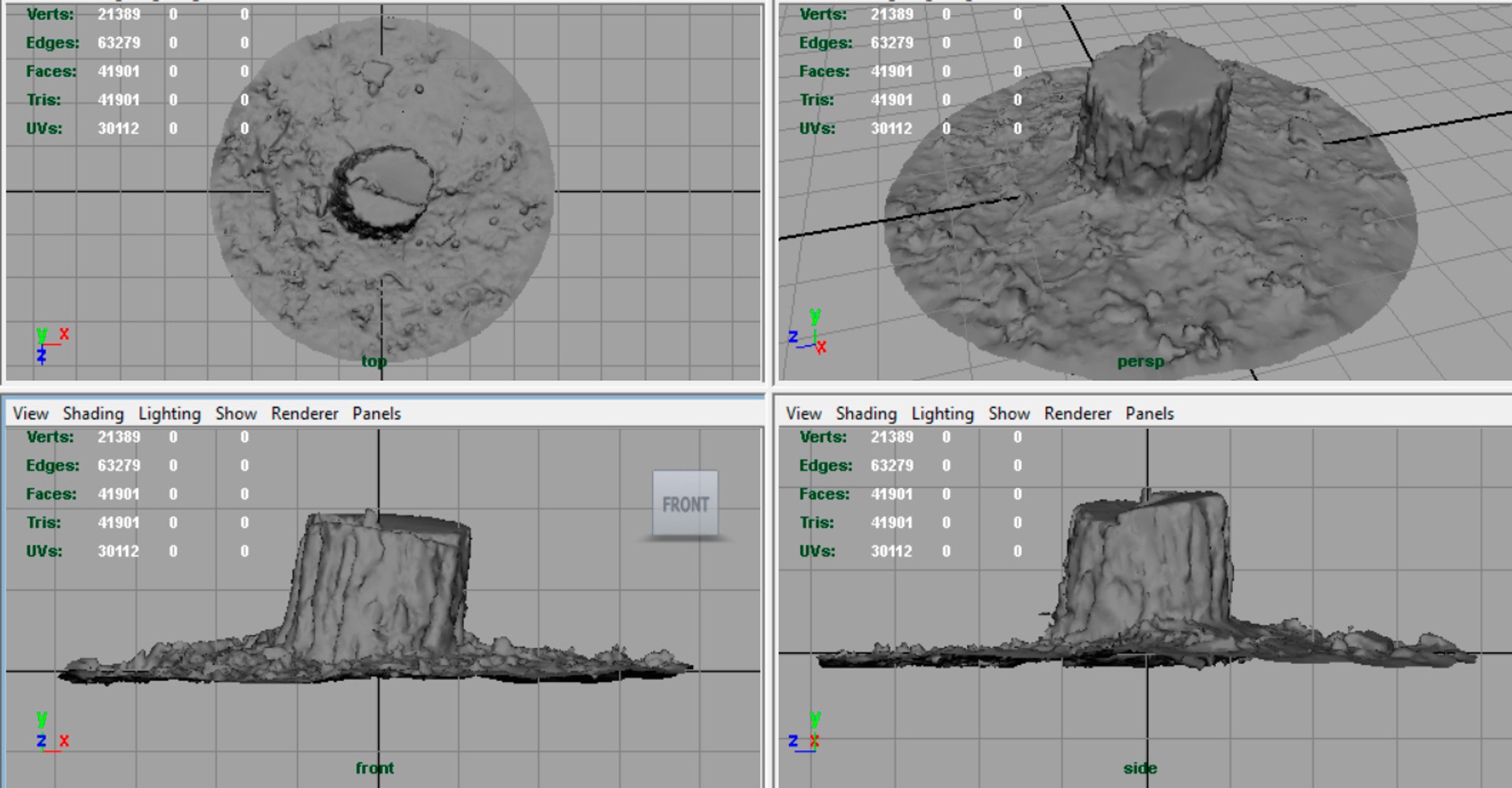Click the FRONT view cube
This screenshot has height=788, width=1512.
[685, 504]
